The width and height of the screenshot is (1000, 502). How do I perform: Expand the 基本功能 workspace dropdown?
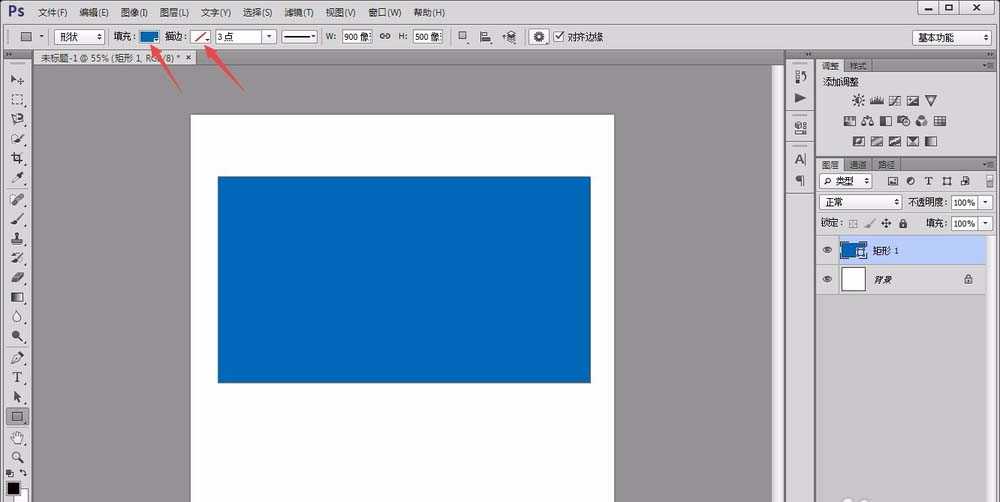point(951,37)
